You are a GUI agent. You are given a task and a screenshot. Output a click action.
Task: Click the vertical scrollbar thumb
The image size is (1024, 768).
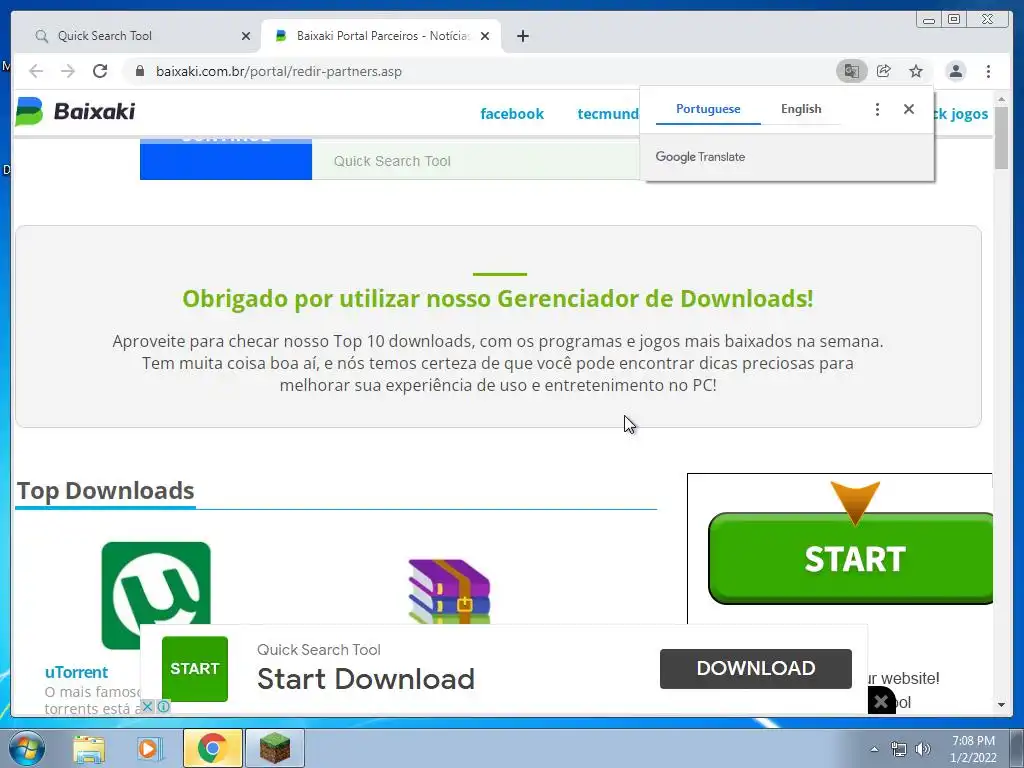click(x=1001, y=137)
